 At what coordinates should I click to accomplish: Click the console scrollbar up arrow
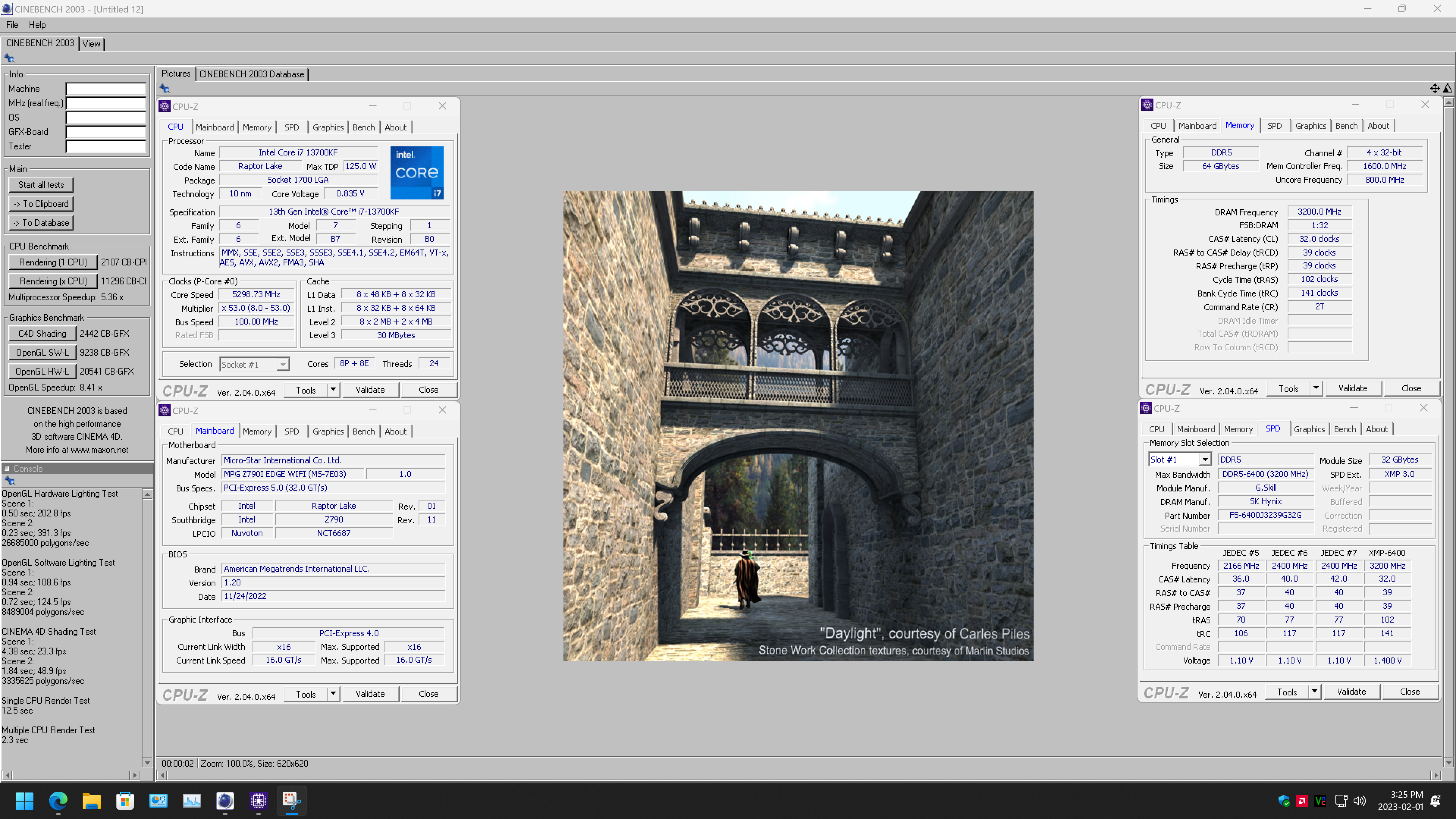(147, 494)
